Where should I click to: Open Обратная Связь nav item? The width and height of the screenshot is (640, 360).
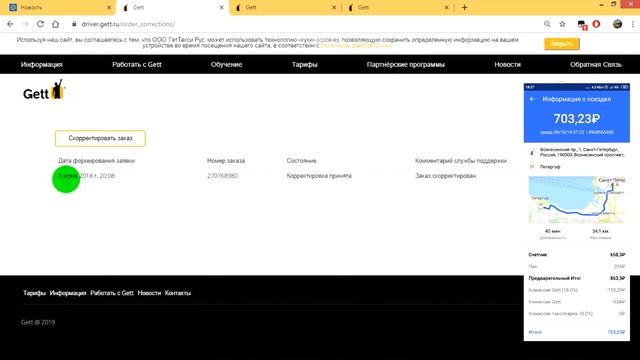(596, 64)
